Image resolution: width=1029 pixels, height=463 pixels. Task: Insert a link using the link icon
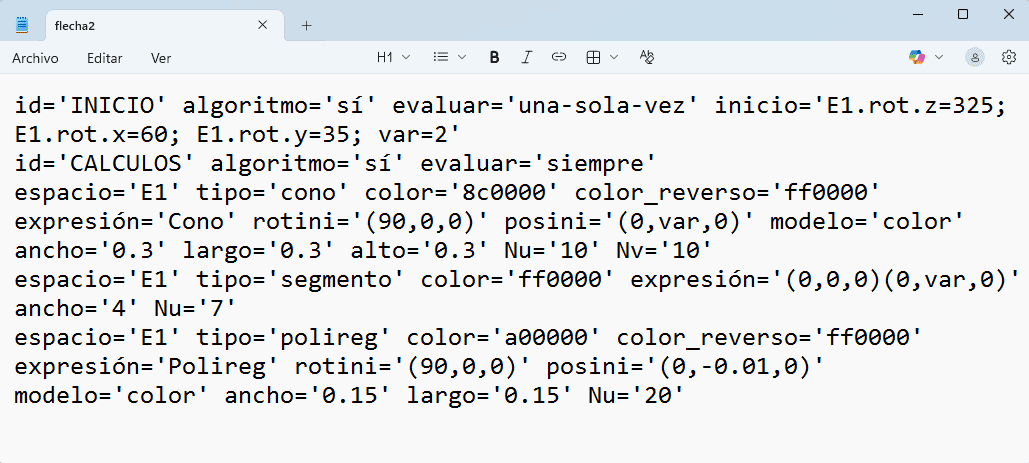pyautogui.click(x=559, y=58)
